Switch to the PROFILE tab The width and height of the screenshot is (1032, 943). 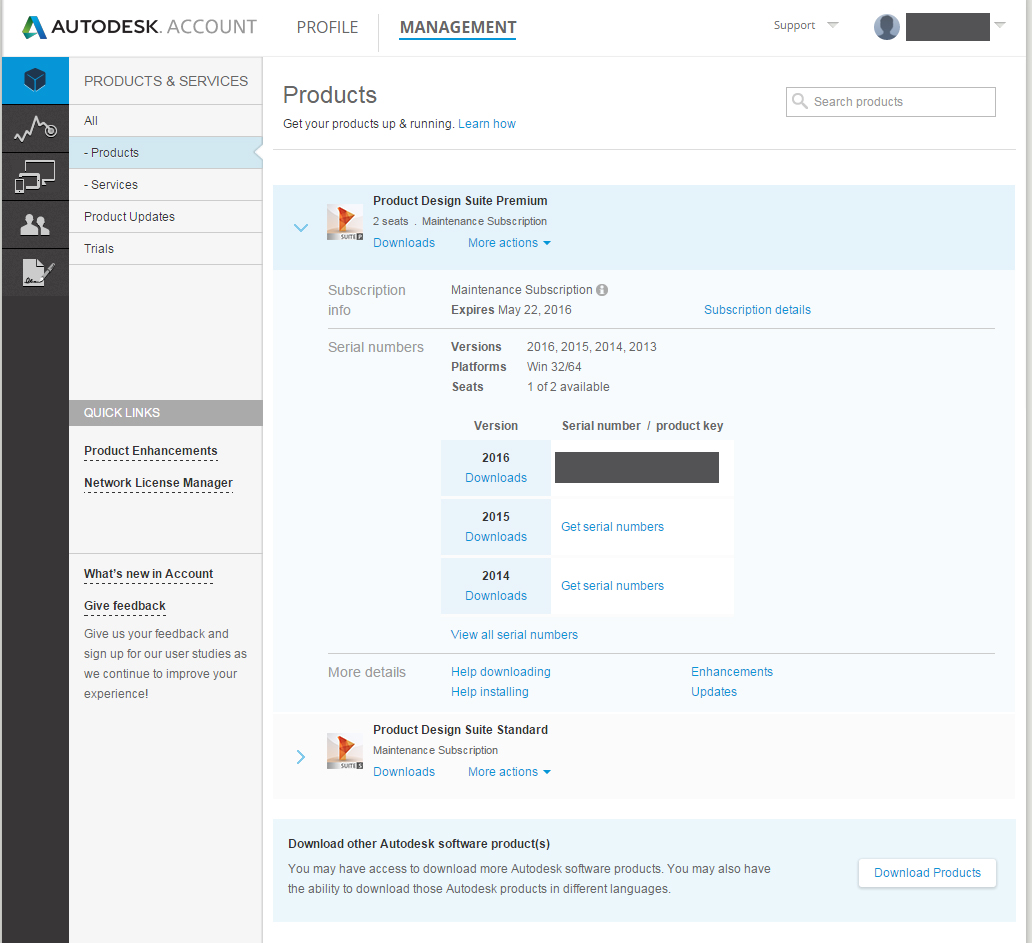click(x=327, y=28)
